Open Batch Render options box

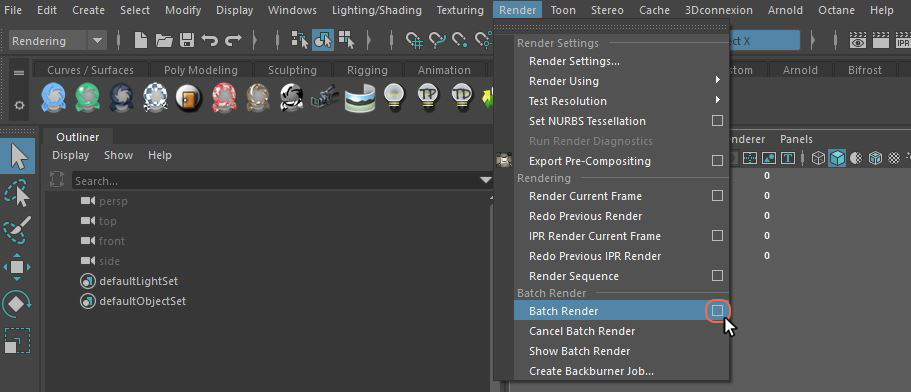tap(718, 311)
